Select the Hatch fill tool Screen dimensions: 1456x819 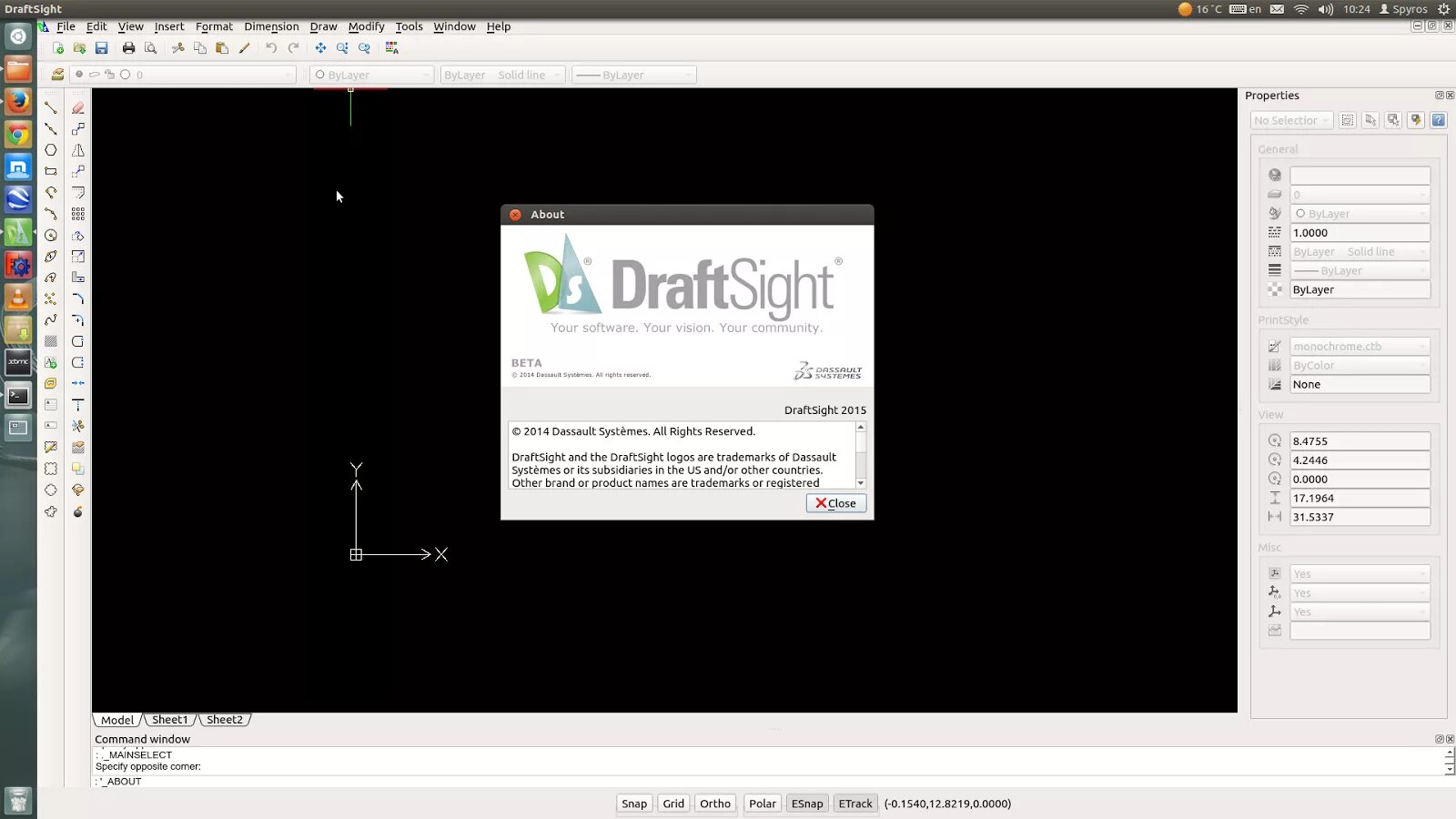[51, 341]
